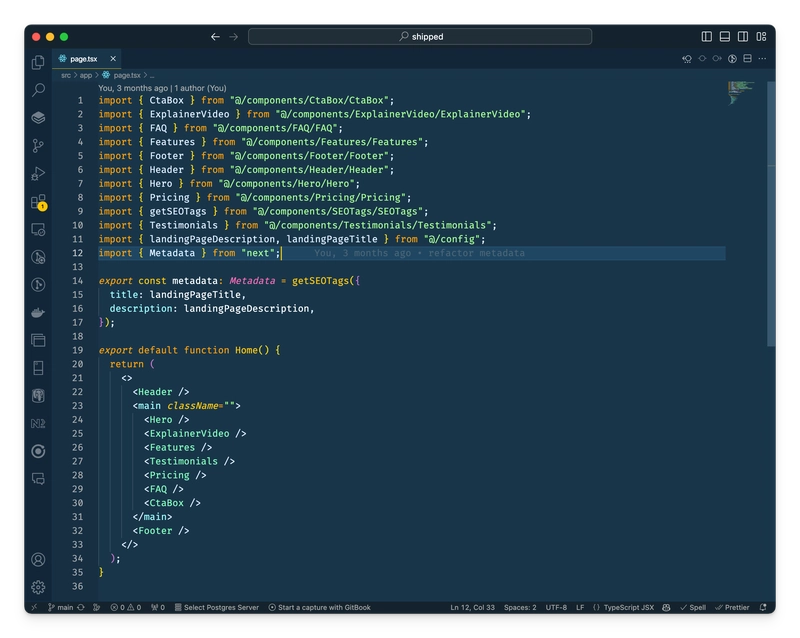Open the N2 icon in activity bar

[38, 424]
